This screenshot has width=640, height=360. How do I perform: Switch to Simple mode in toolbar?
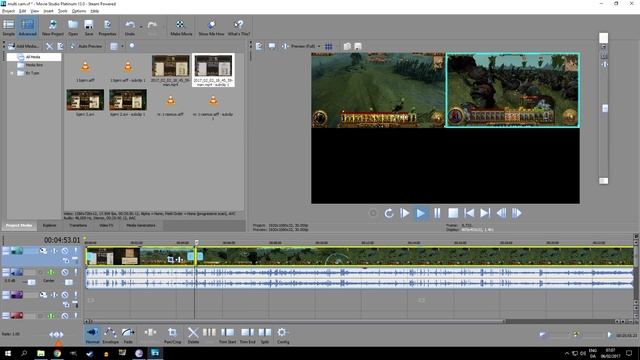9,27
